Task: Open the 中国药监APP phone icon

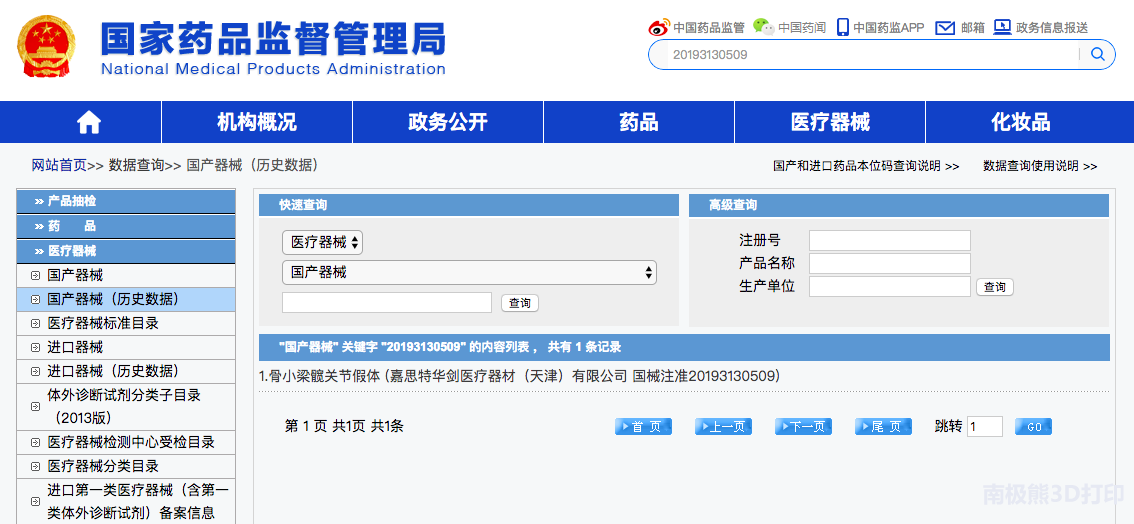Action: 843,27
